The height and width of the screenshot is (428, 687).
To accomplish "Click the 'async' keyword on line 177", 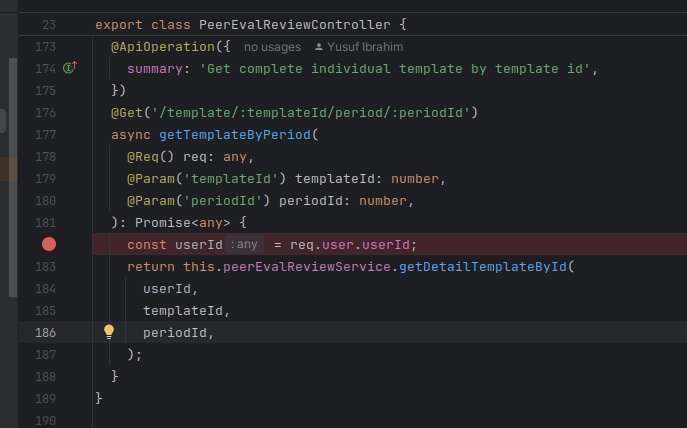I will [131, 134].
